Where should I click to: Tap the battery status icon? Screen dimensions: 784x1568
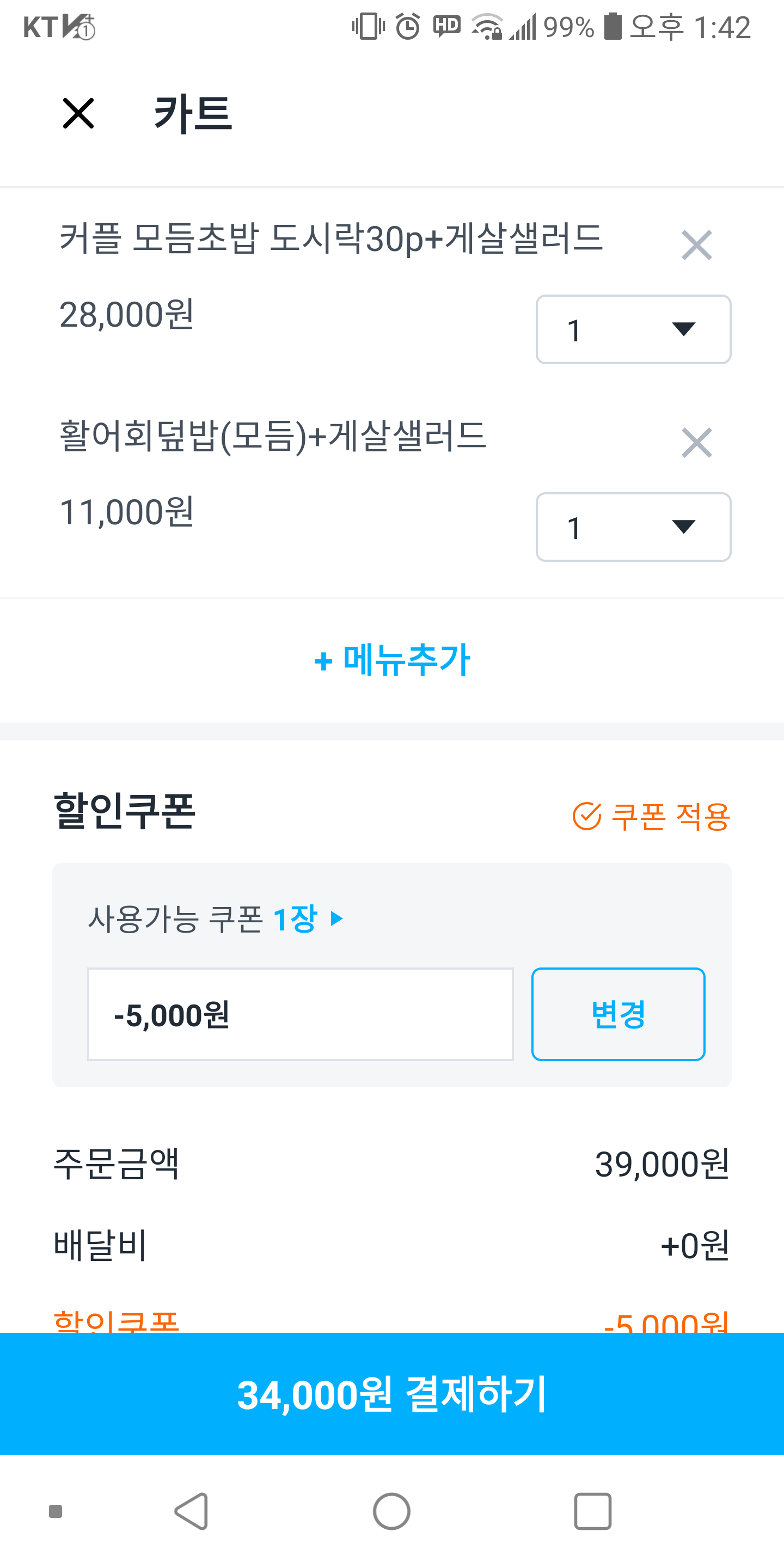tap(612, 27)
